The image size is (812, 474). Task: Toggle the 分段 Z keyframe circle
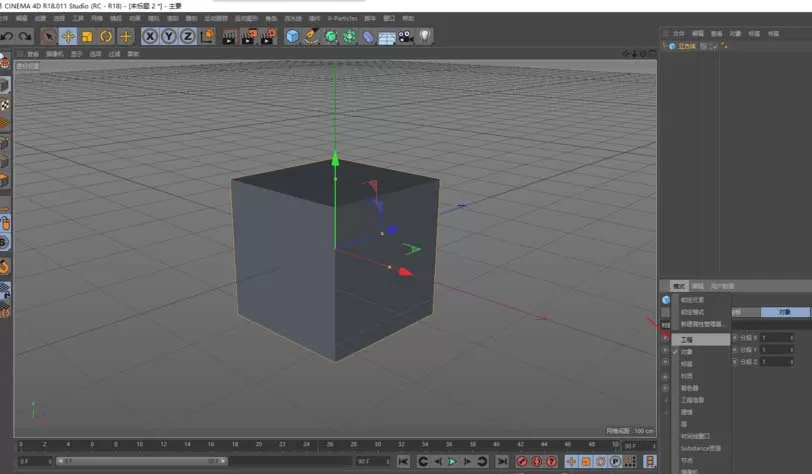[x=735, y=362]
